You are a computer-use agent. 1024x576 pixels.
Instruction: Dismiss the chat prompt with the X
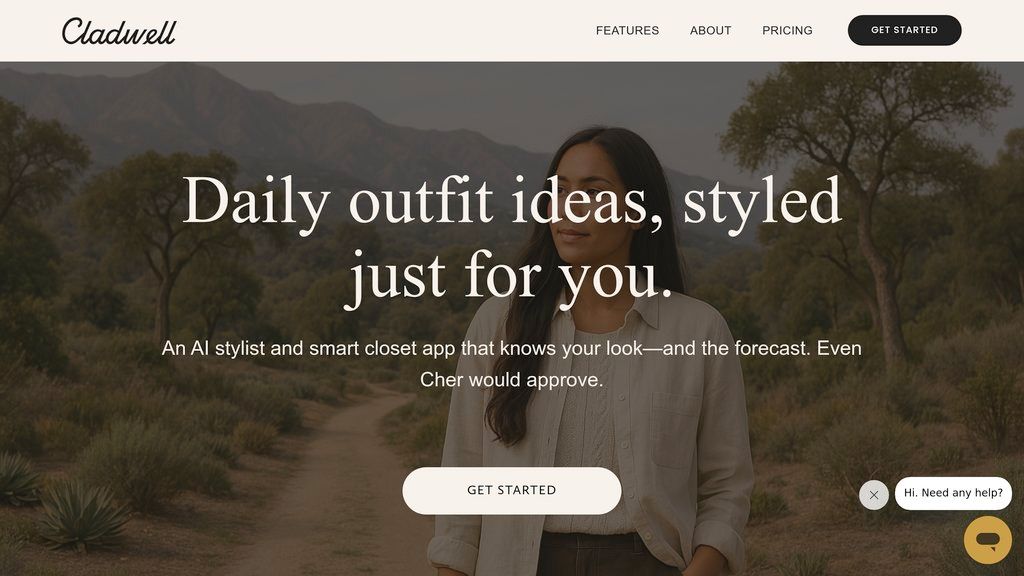coord(874,495)
